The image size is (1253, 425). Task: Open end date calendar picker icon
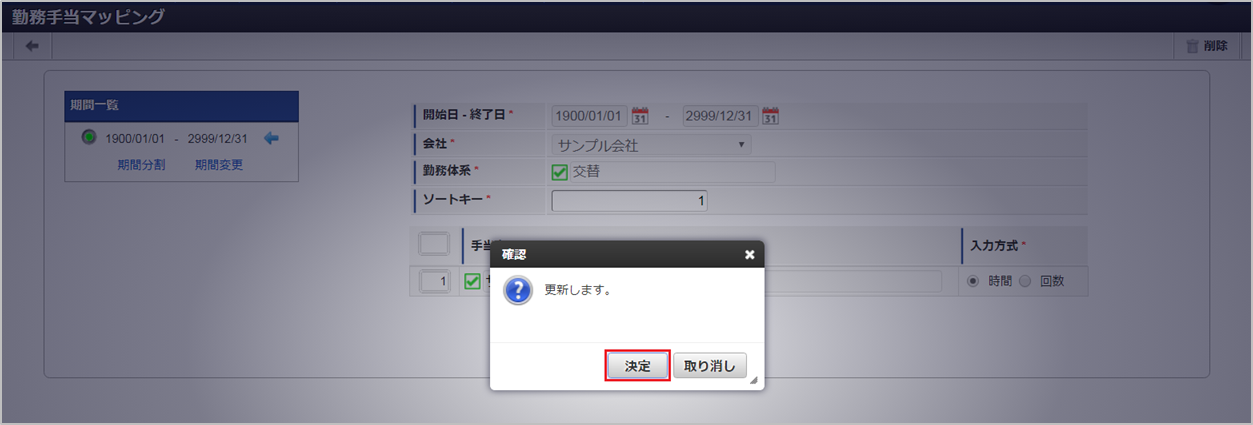click(x=770, y=116)
